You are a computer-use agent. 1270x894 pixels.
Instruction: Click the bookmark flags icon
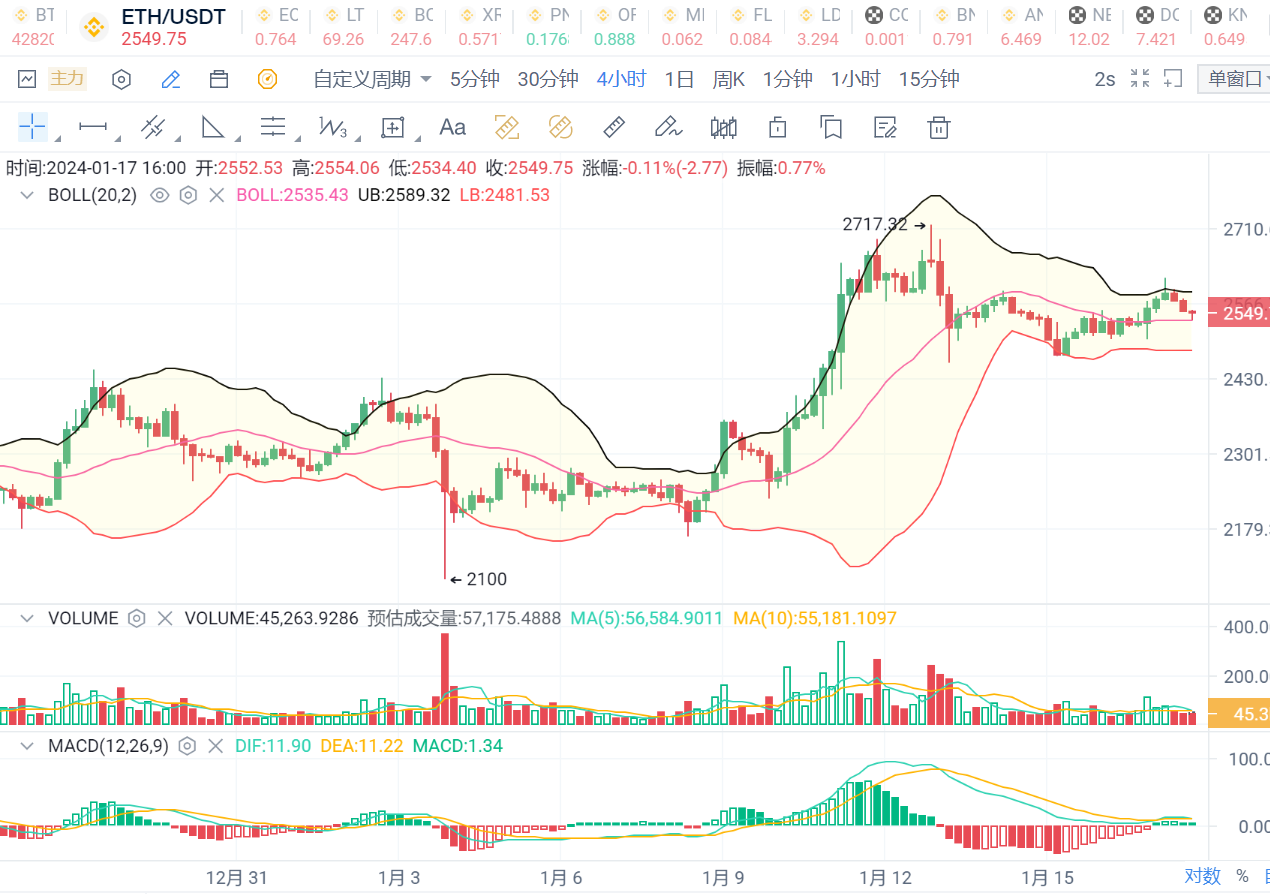(x=830, y=126)
